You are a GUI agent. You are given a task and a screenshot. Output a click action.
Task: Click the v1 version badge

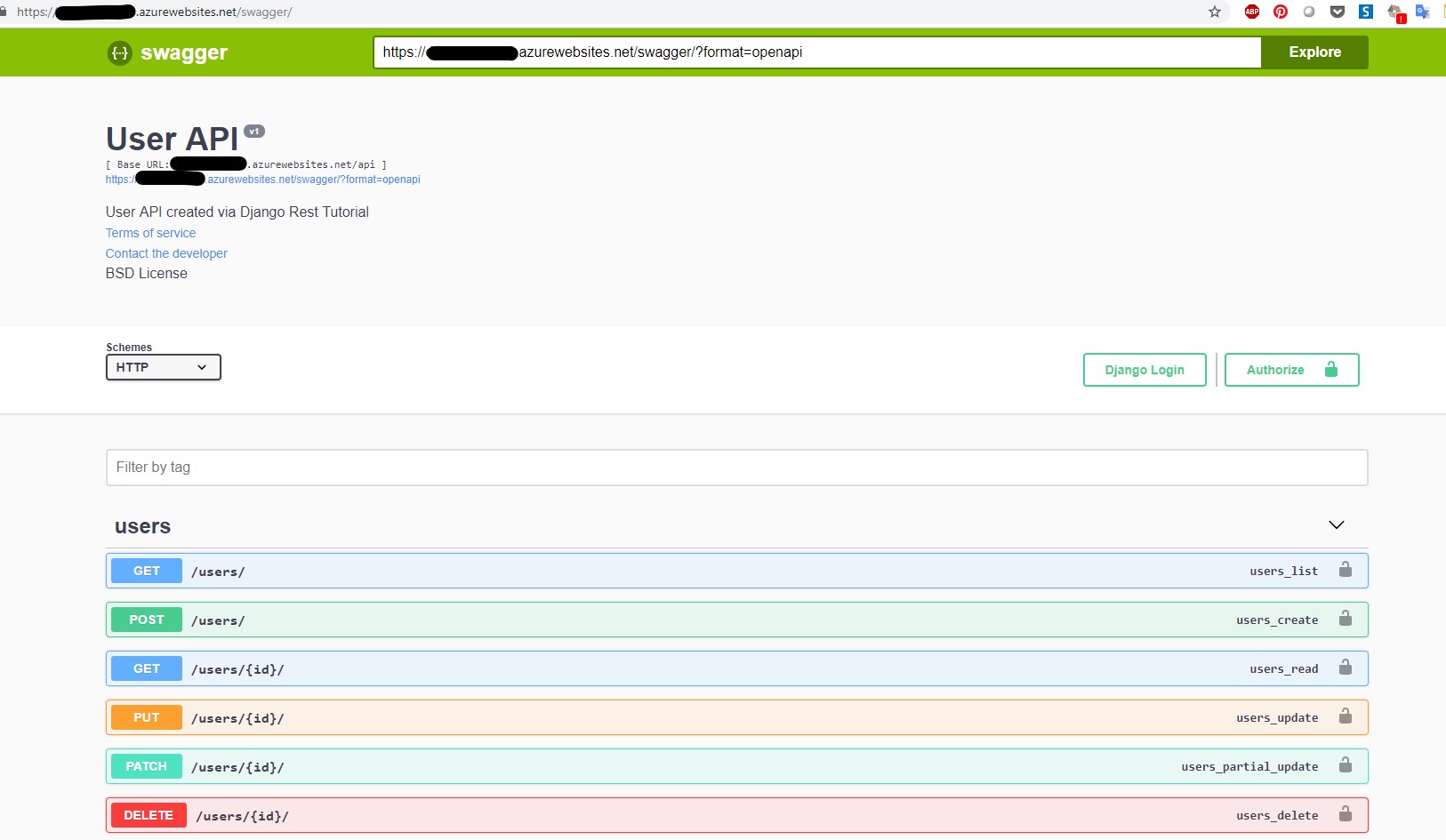[254, 131]
